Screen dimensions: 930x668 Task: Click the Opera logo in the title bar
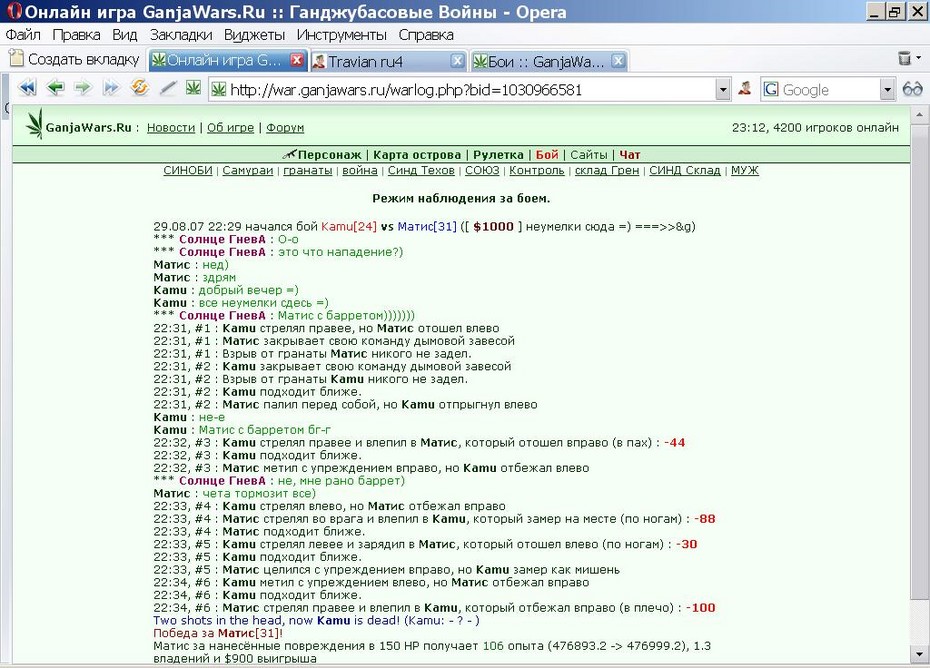click(15, 11)
